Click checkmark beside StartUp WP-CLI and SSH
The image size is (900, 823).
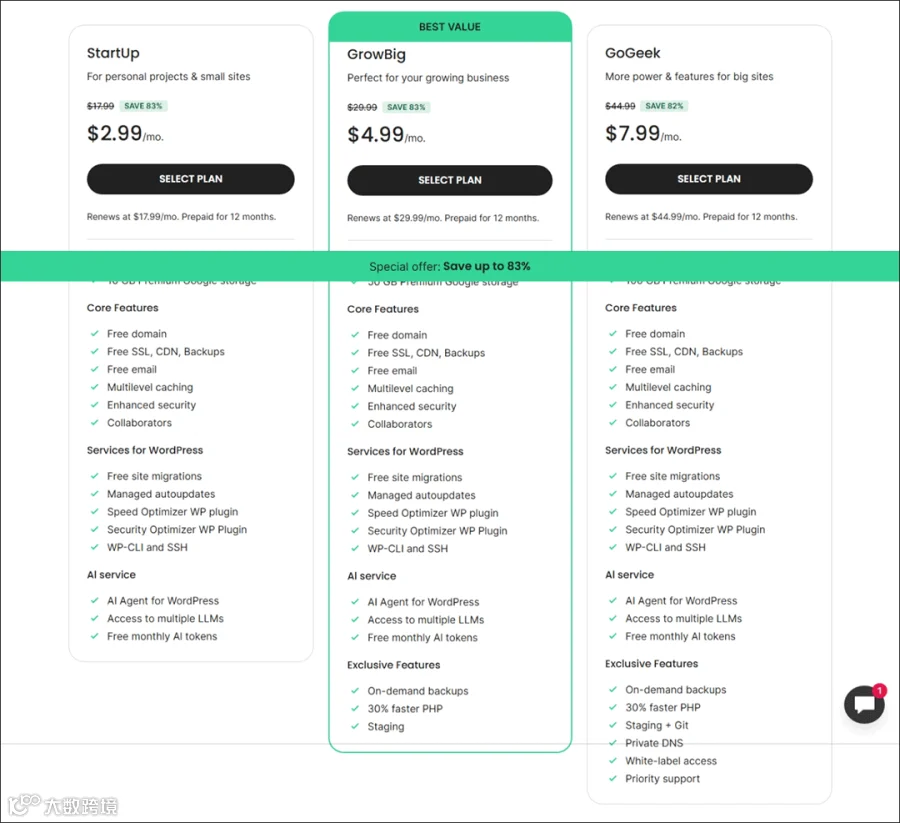95,548
